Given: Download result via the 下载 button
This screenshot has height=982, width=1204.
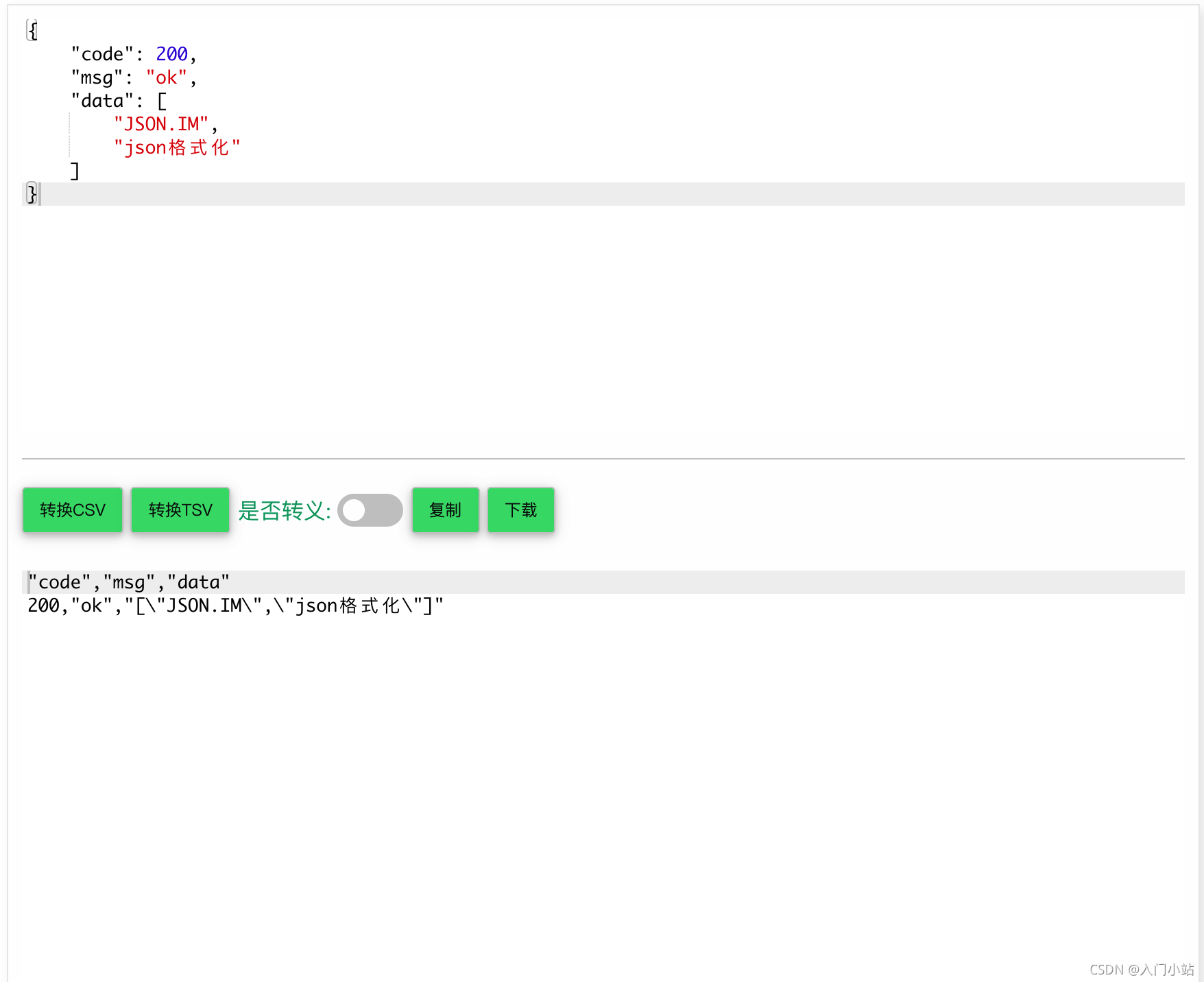Looking at the screenshot, I should tap(521, 510).
